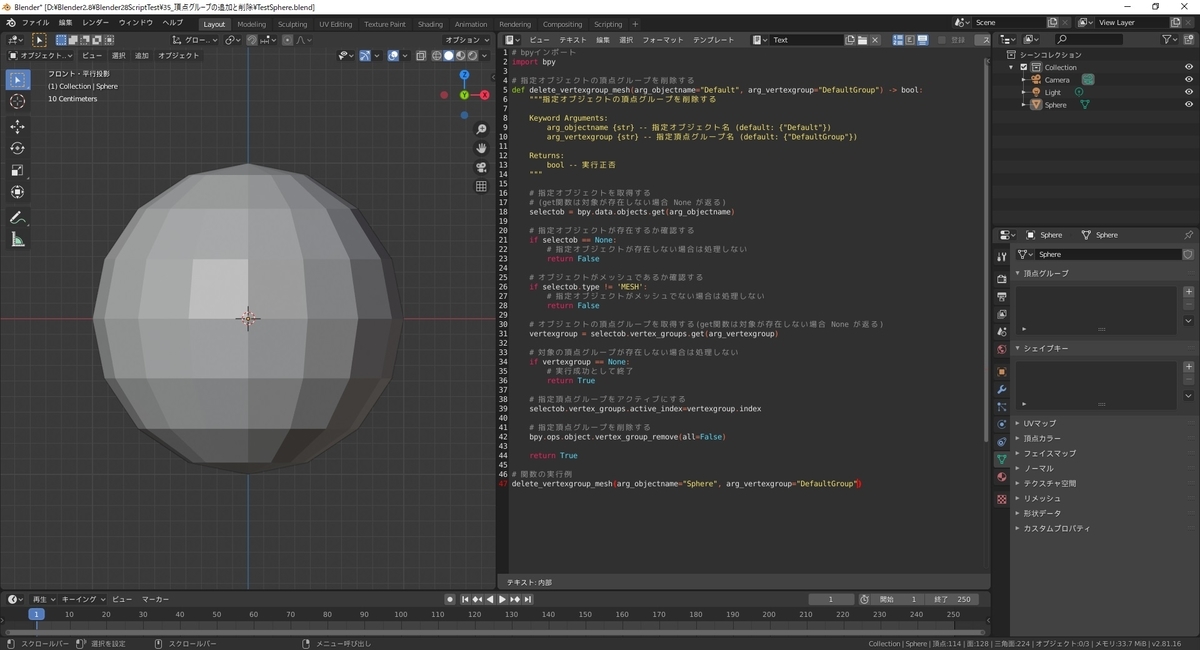Switch to the Scripting workspace tab
This screenshot has width=1200, height=650.
tap(607, 24)
